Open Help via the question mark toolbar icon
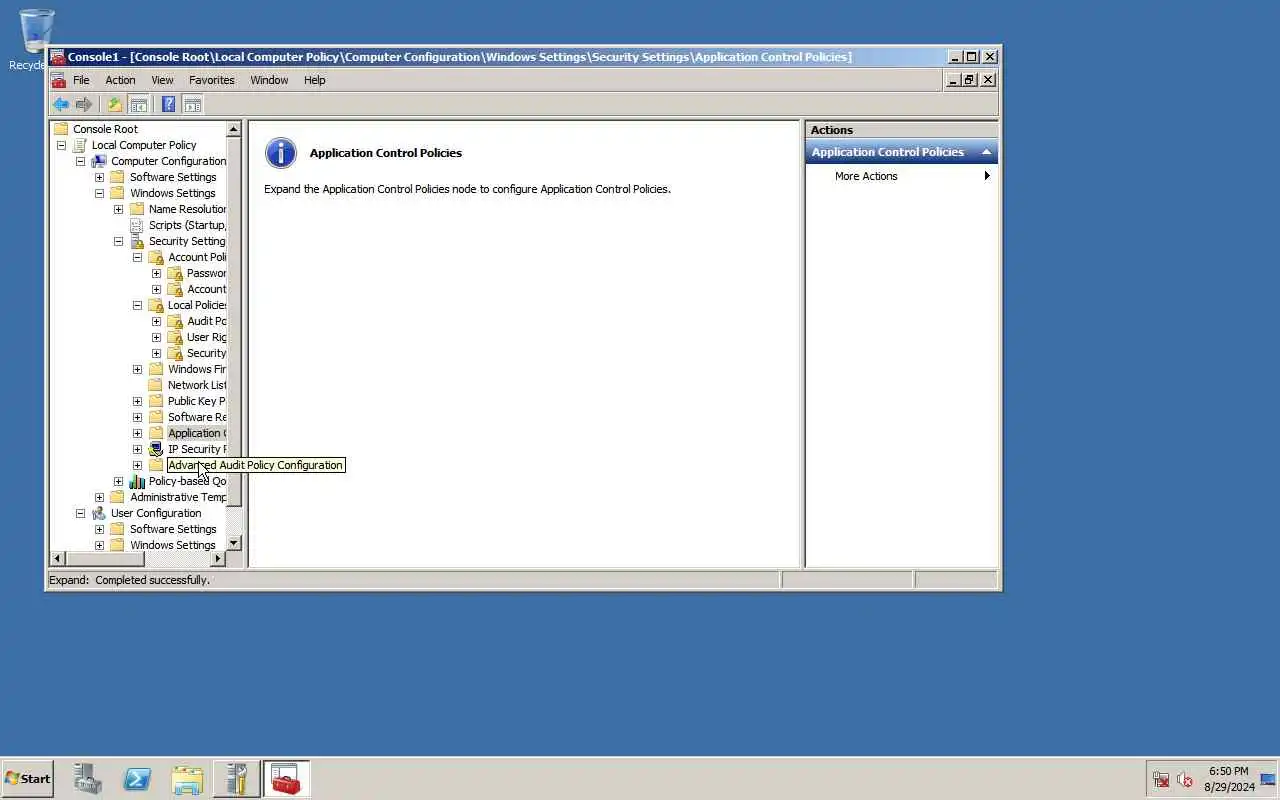 [169, 104]
